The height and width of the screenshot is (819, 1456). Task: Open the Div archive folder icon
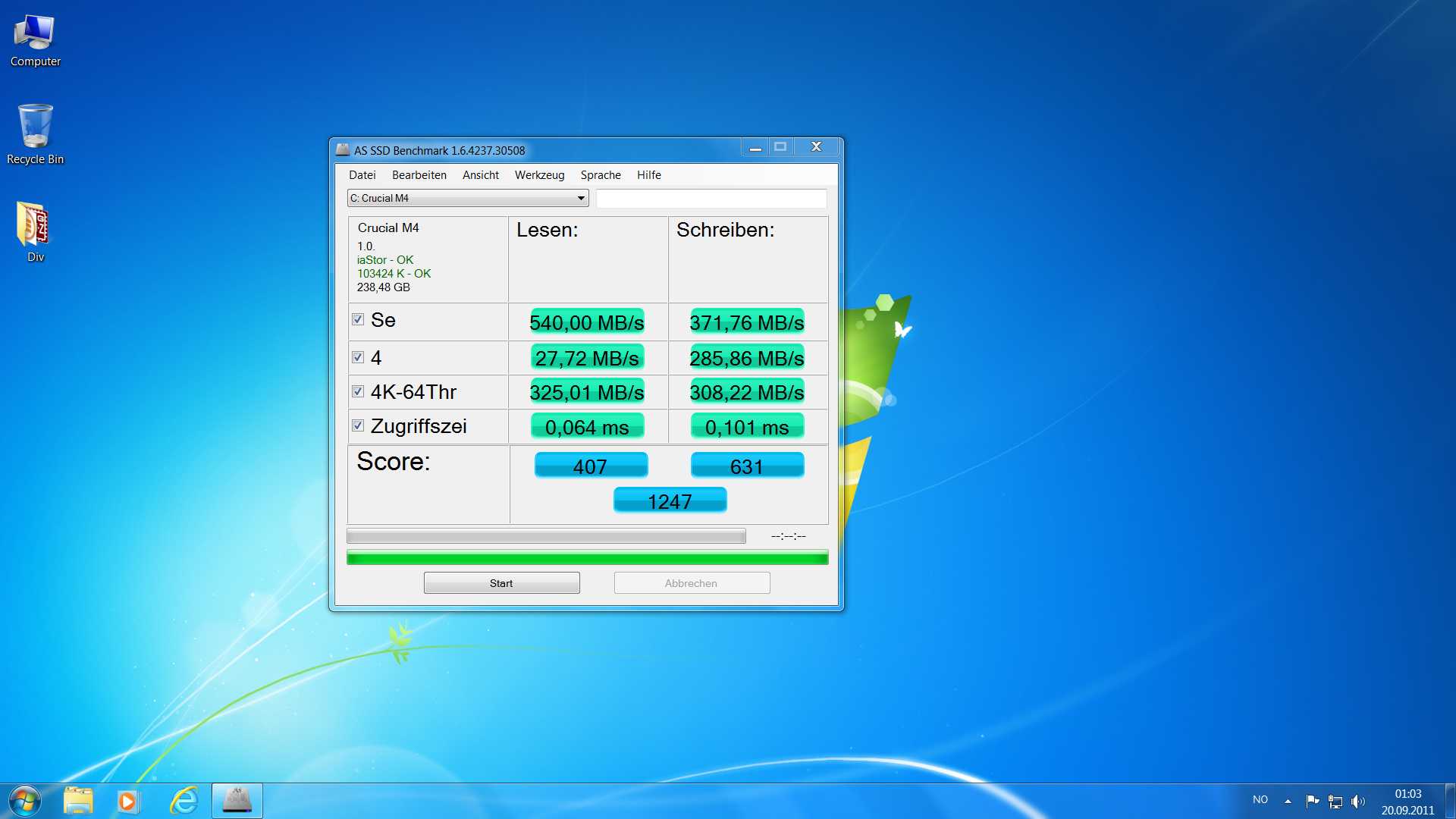coord(35,232)
